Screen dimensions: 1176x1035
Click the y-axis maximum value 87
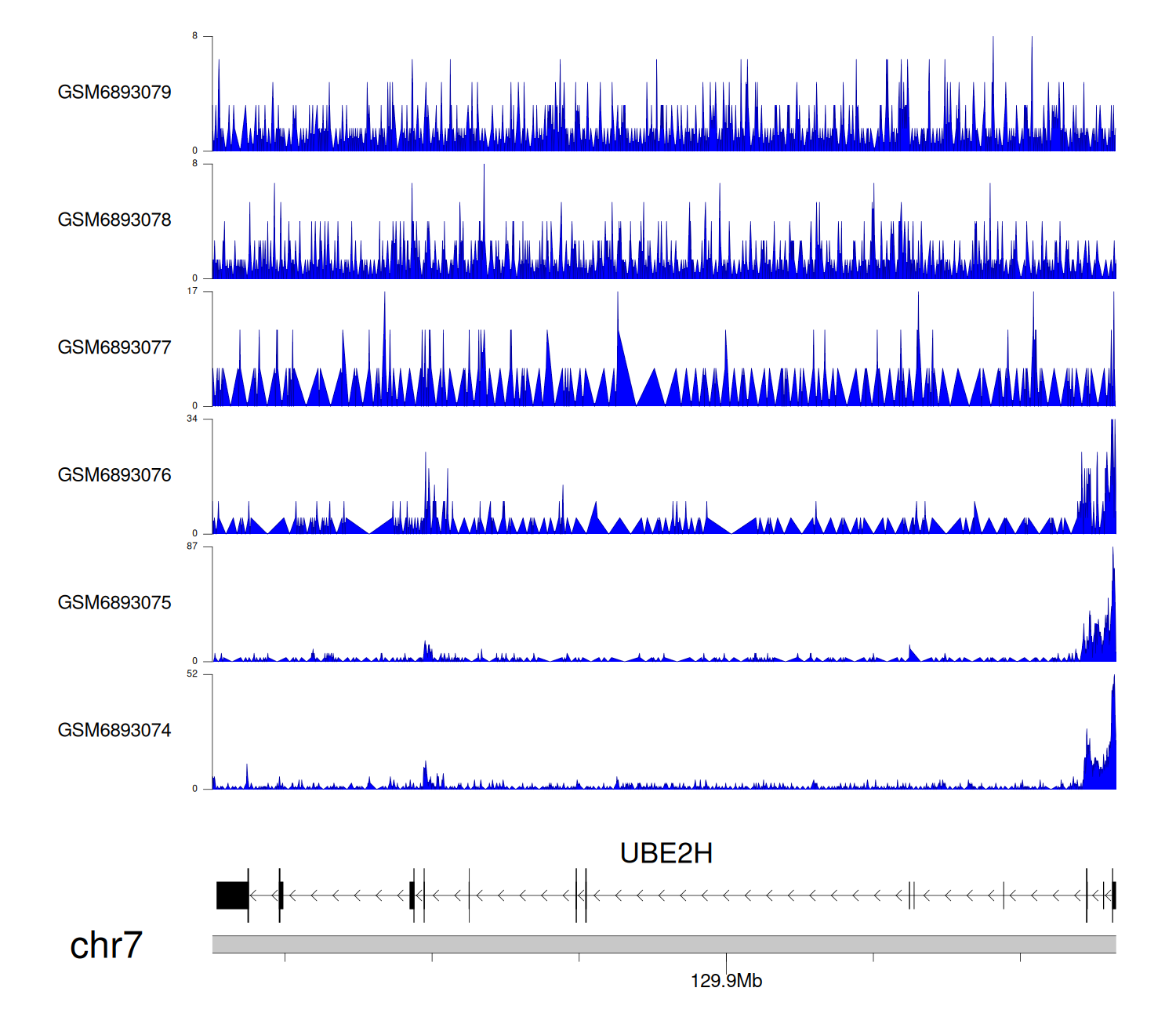pos(192,547)
